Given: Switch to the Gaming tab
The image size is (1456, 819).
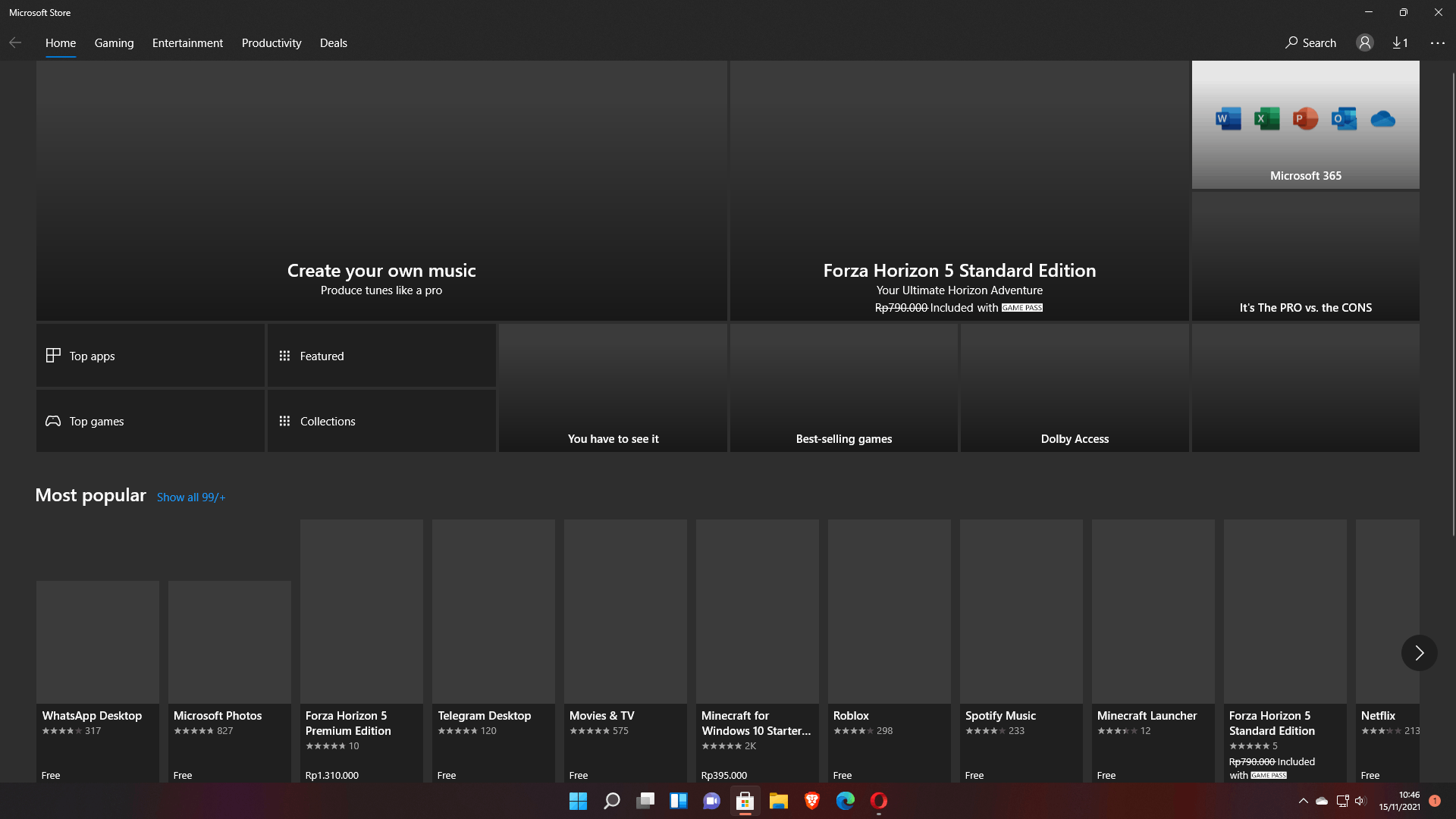Looking at the screenshot, I should coord(114,43).
